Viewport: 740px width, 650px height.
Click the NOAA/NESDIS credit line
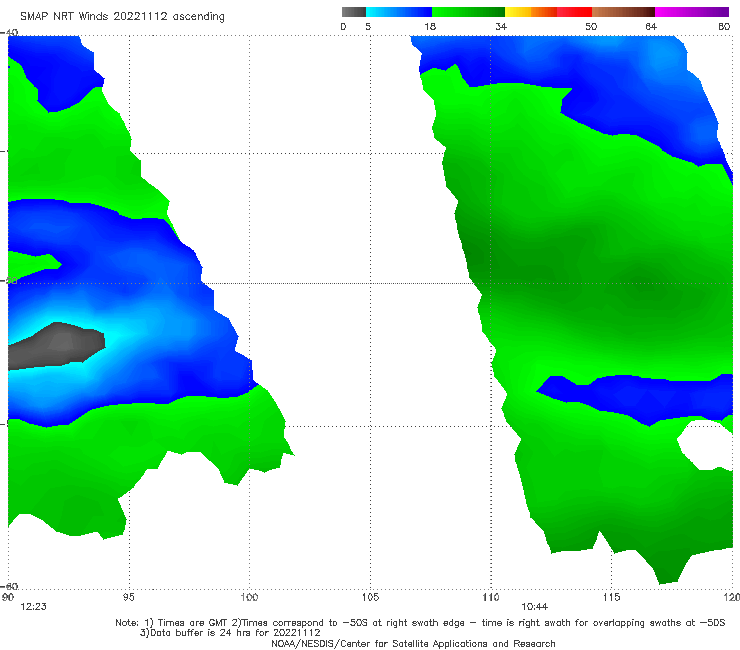413,643
